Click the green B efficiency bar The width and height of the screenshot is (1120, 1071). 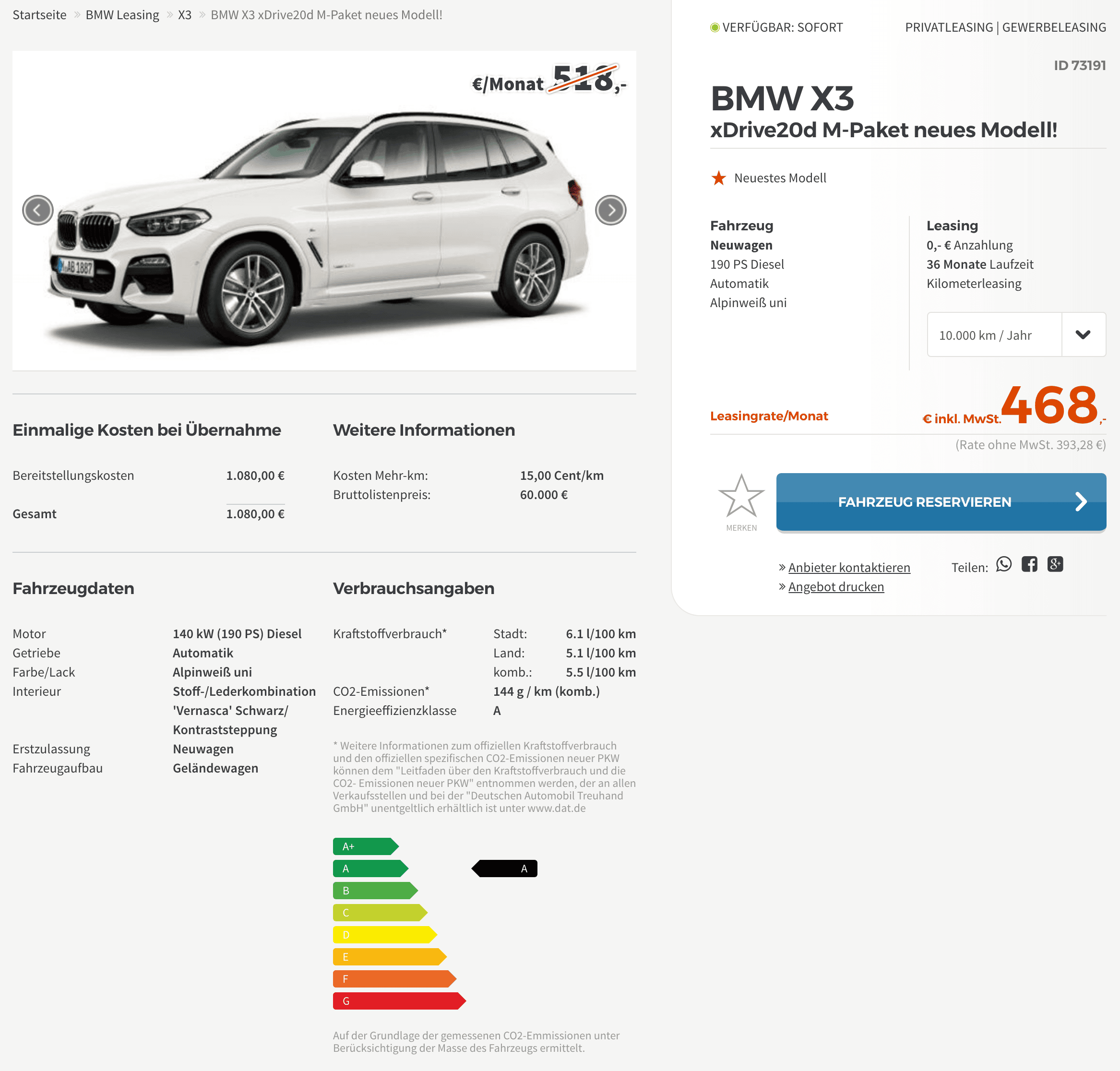(x=375, y=891)
